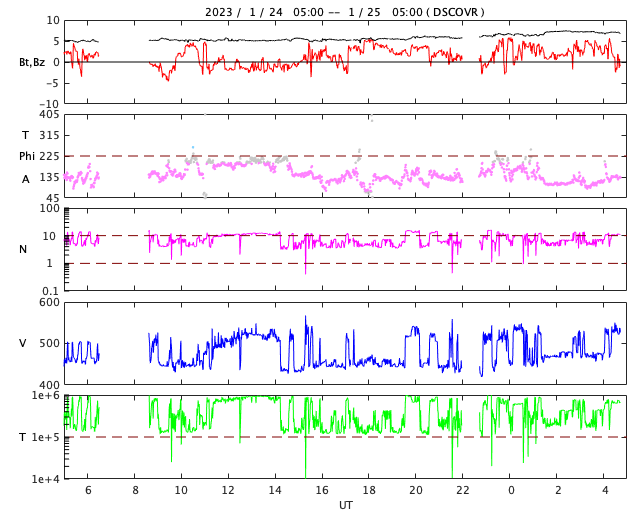Click the '-5' Bz tick label
The height and width of the screenshot is (512, 640).
tap(53, 83)
